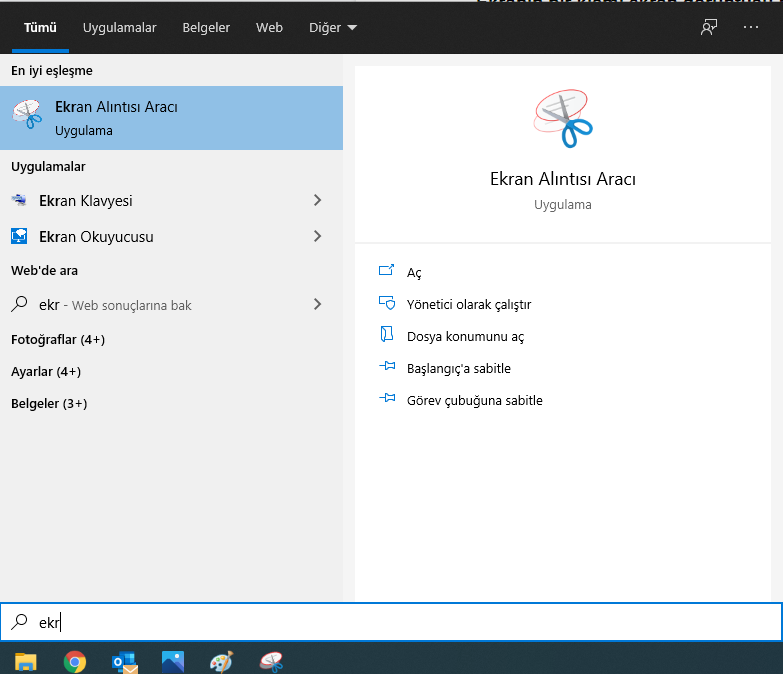Click the Ekran Okuyucusu narrator icon
Viewport: 783px width, 674px height.
click(x=19, y=236)
